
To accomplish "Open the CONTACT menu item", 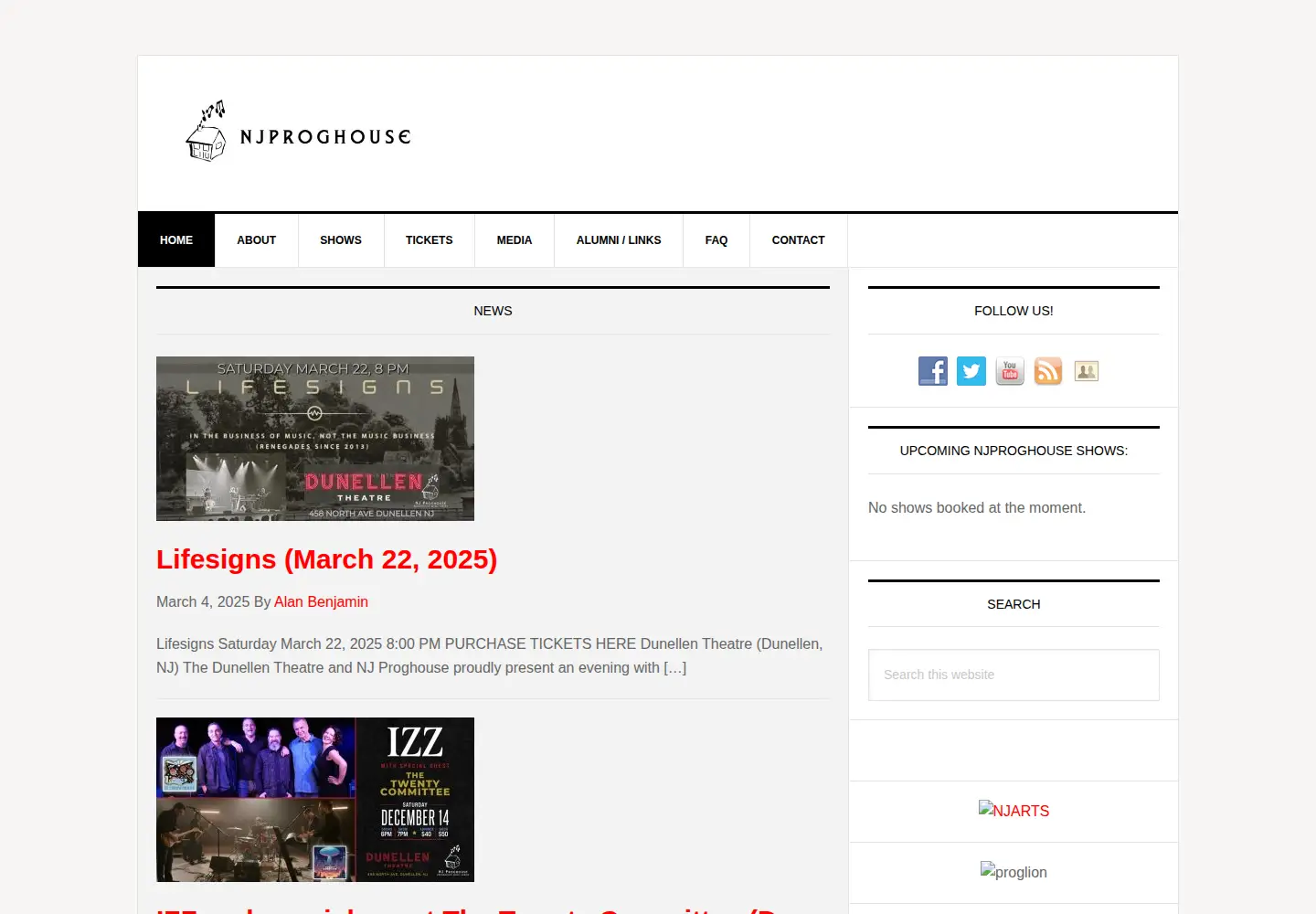I will (799, 240).
